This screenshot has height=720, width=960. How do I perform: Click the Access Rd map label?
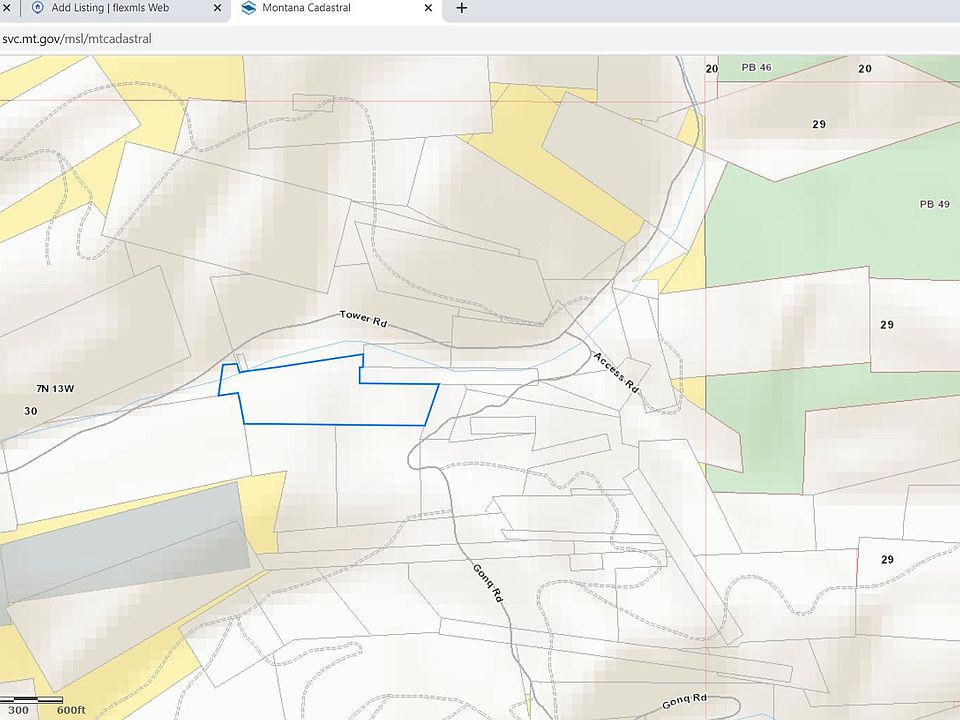(x=614, y=371)
